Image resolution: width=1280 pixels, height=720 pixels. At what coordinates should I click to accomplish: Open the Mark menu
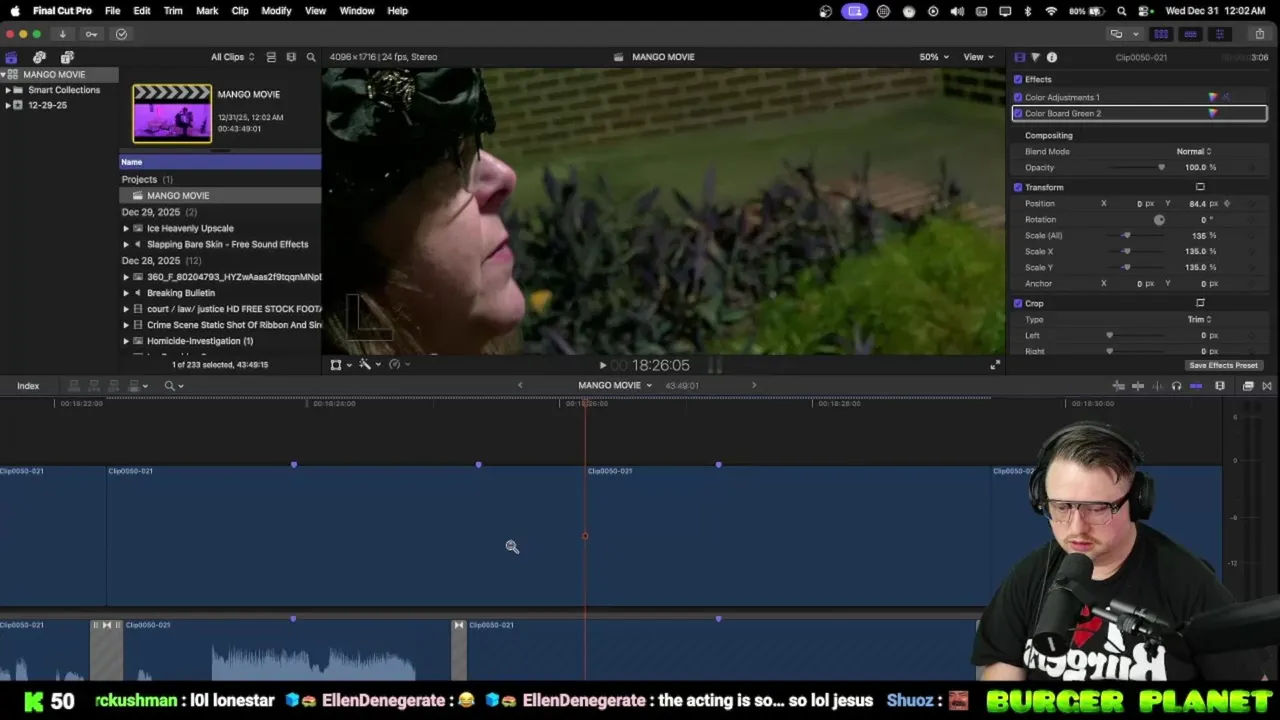207,11
